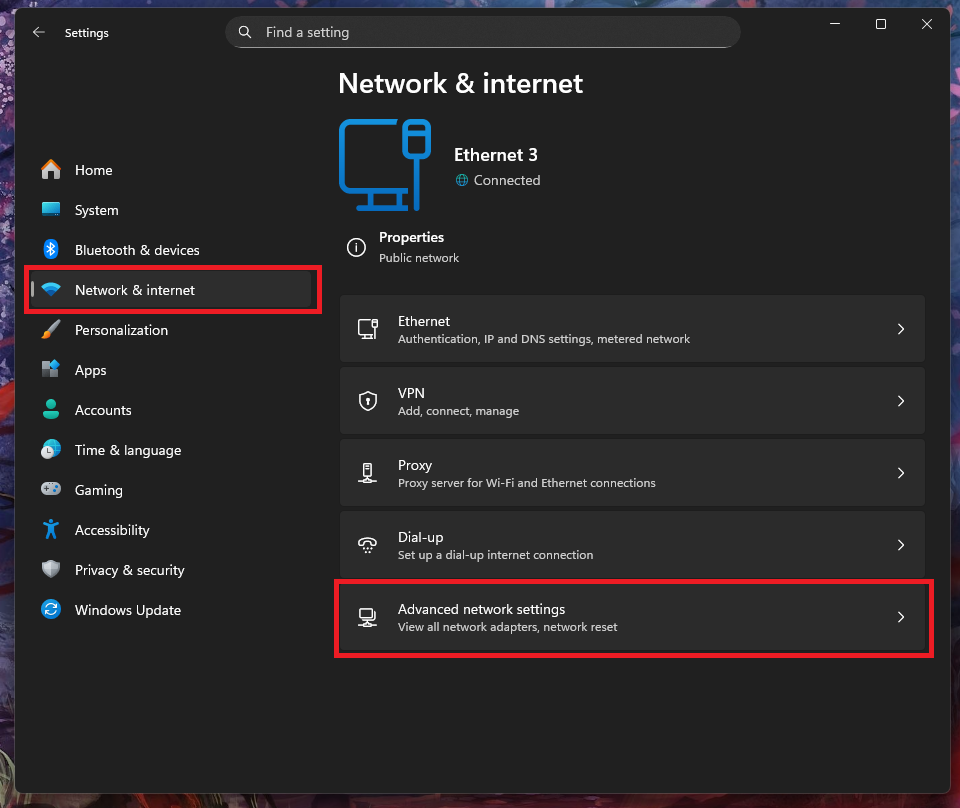The height and width of the screenshot is (808, 960).
Task: Open the Dial-up row chevron
Action: point(900,545)
